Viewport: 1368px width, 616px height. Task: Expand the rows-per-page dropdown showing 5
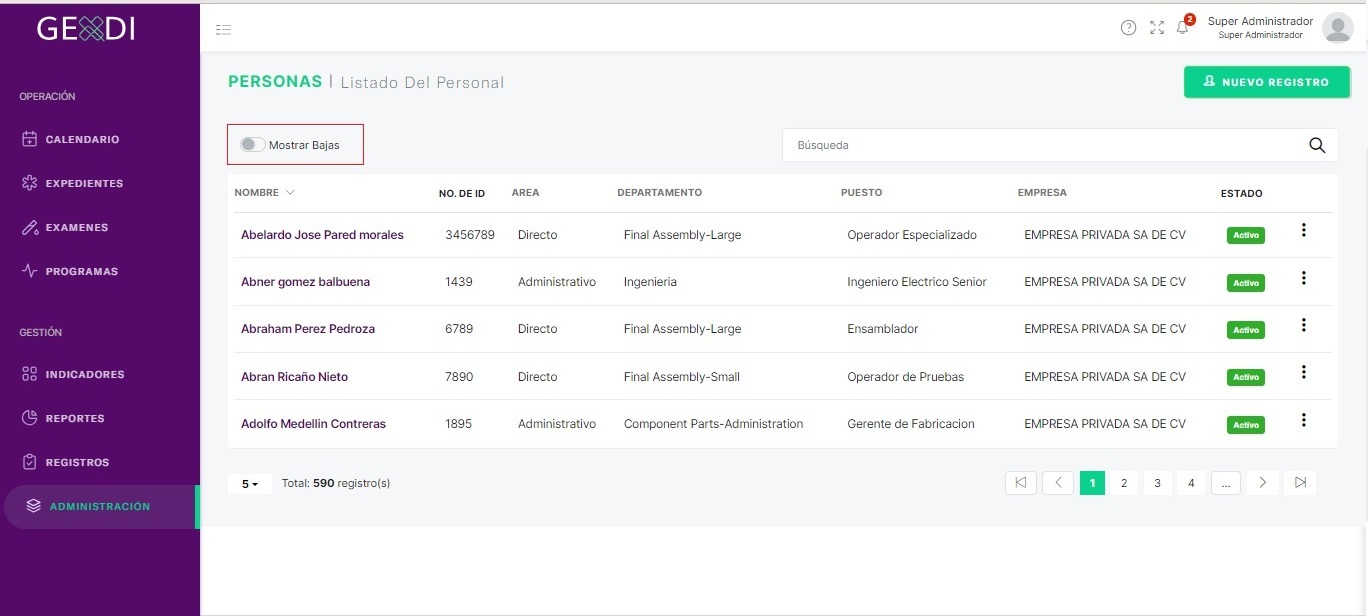tap(250, 483)
